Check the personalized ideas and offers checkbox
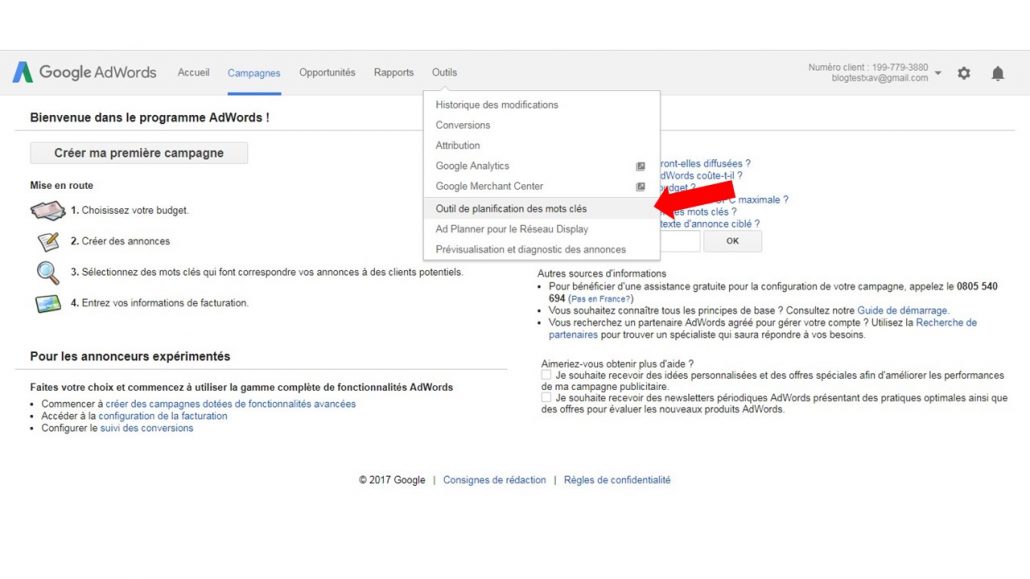The height and width of the screenshot is (579, 1030). coord(546,375)
